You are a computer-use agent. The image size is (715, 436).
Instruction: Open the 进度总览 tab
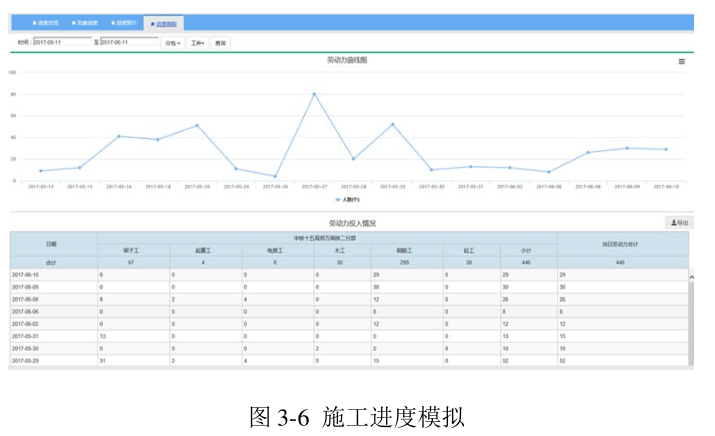(46, 23)
